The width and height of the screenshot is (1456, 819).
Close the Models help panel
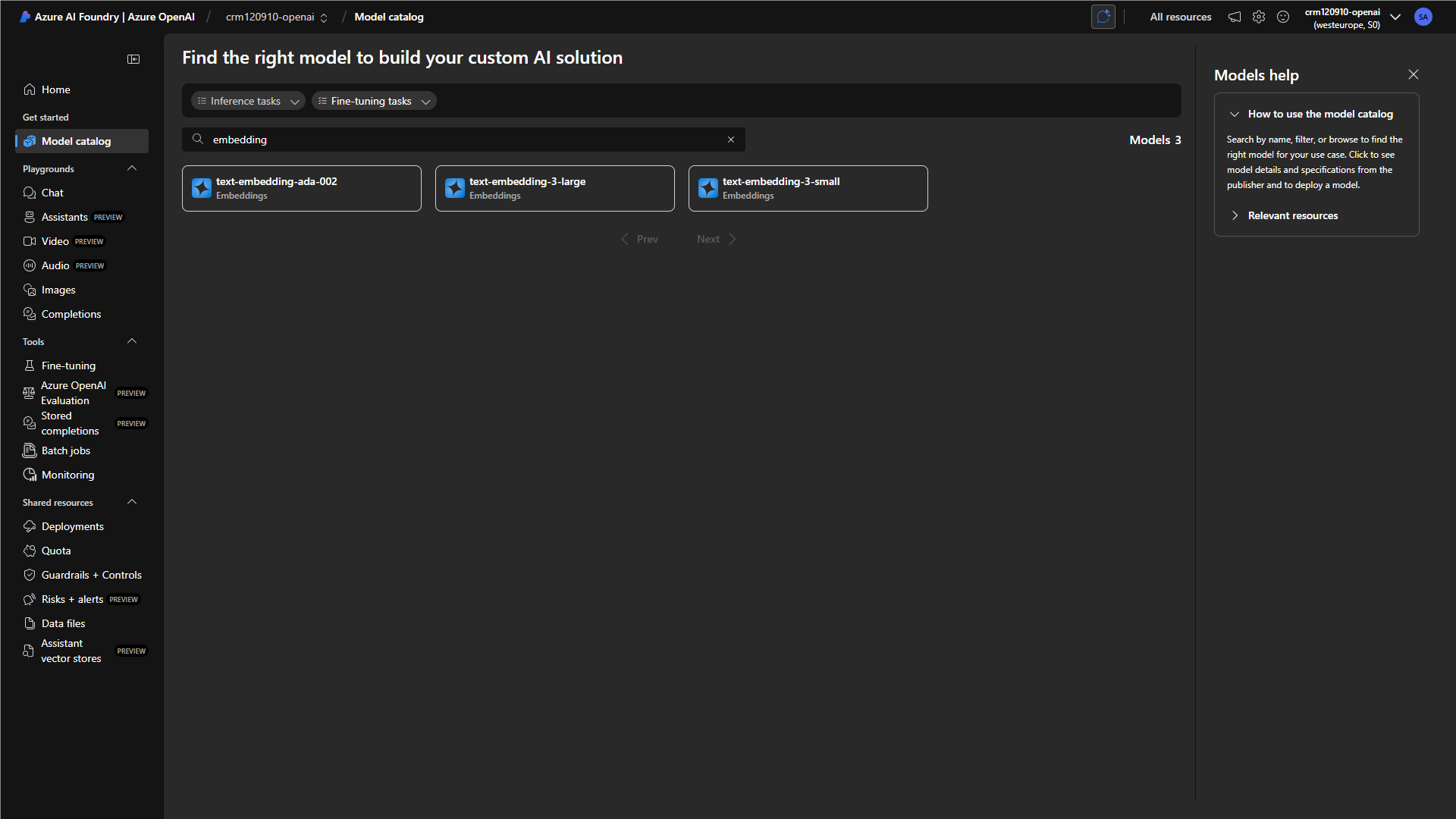[1414, 74]
